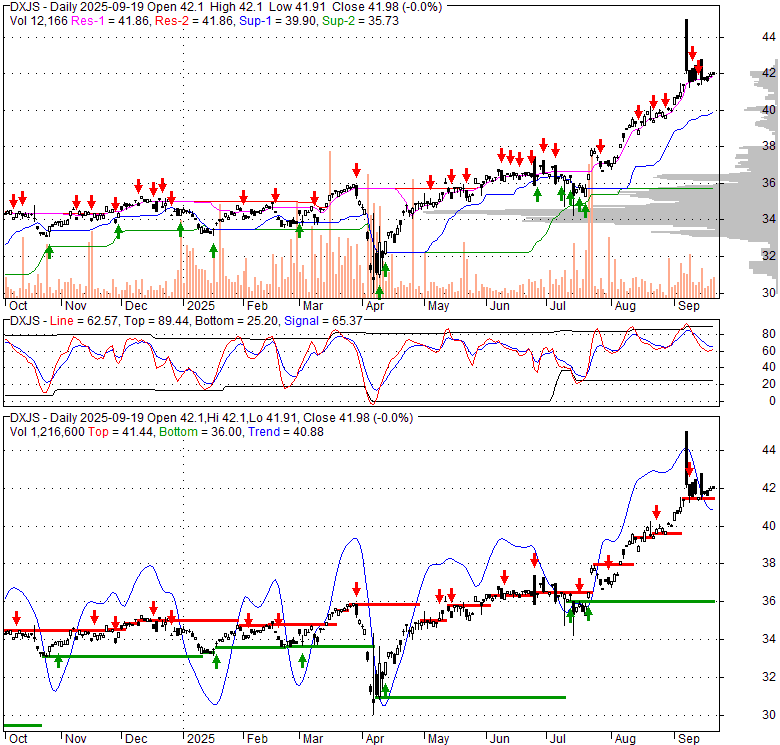Screen dimensions: 780x745
Task: Click the 30 price level on bottom chart
Action: click(769, 715)
